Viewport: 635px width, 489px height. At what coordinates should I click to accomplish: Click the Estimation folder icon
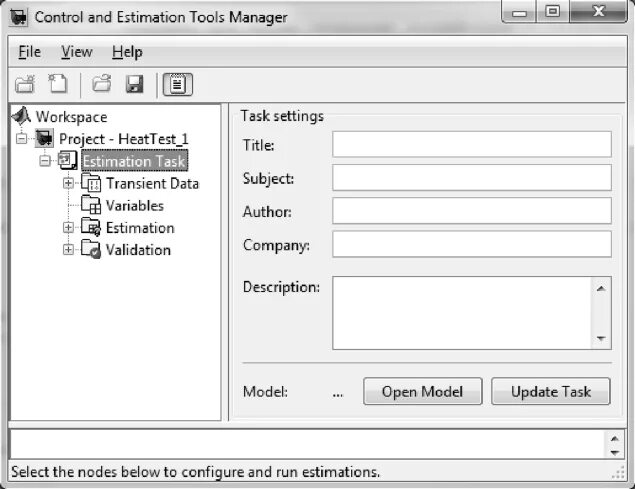(91, 227)
